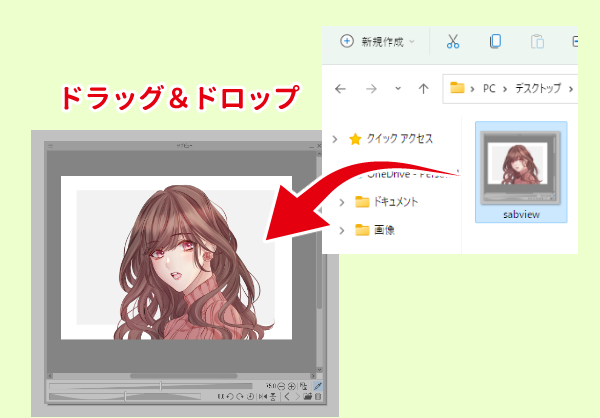
Task: Open chevron after PC in address bar
Action: click(x=505, y=89)
